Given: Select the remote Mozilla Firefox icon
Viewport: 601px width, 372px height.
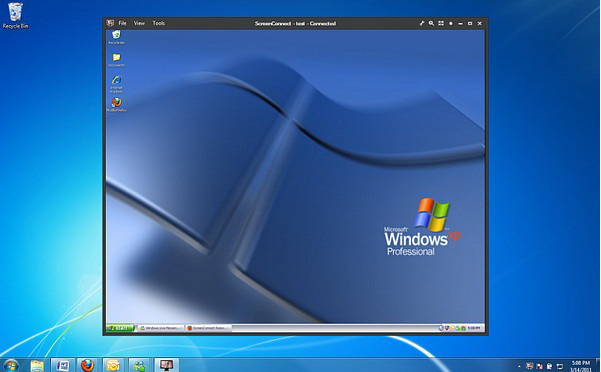Looking at the screenshot, I should point(116,104).
